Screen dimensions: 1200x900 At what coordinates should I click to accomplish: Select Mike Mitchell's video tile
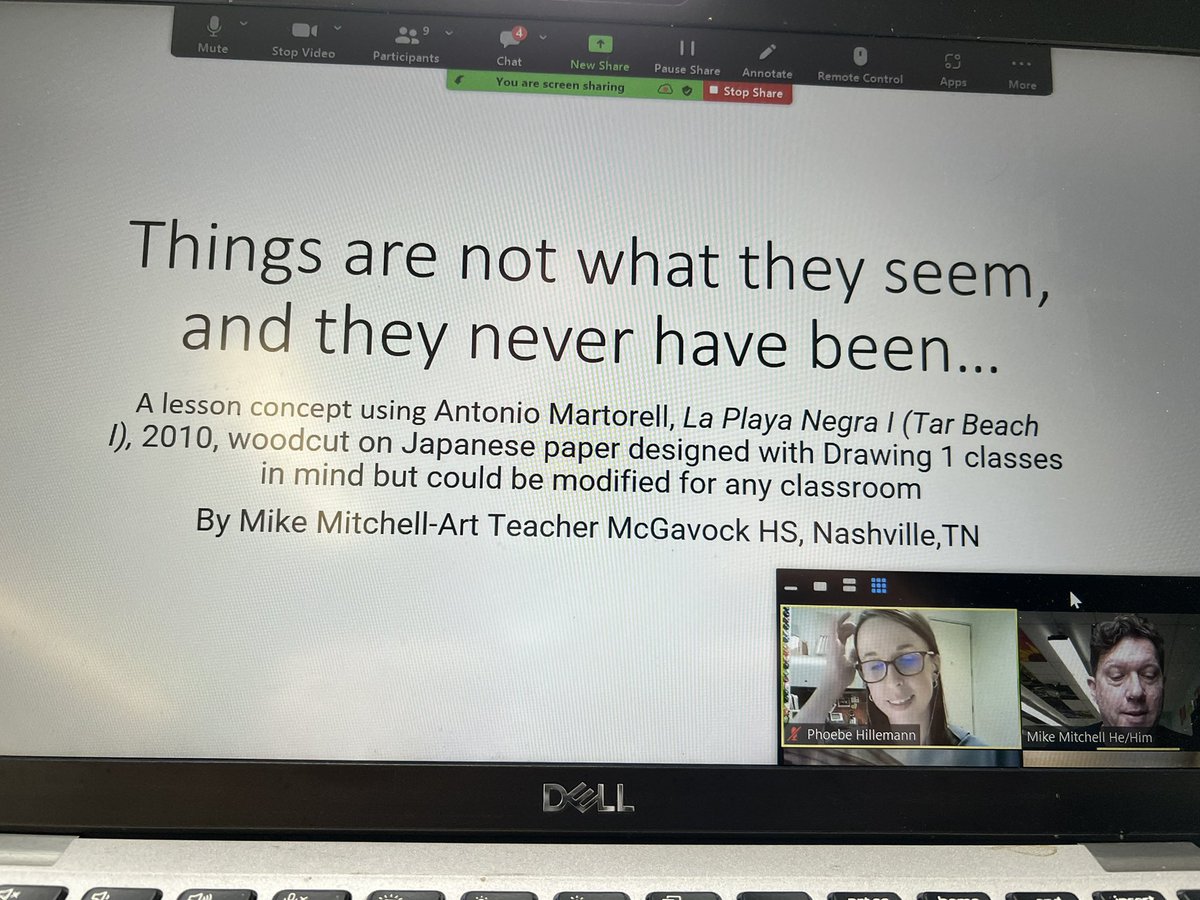(1108, 681)
